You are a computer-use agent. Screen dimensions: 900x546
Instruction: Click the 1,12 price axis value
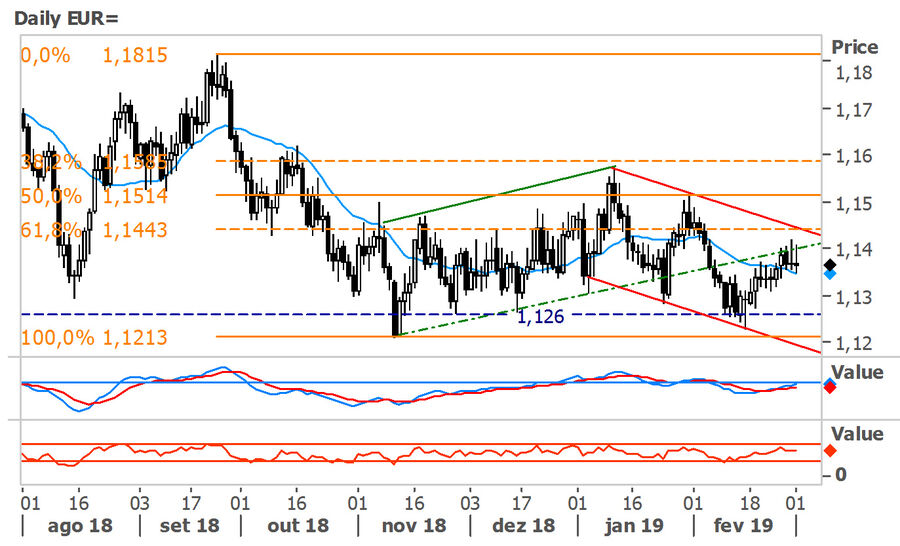[x=854, y=343]
